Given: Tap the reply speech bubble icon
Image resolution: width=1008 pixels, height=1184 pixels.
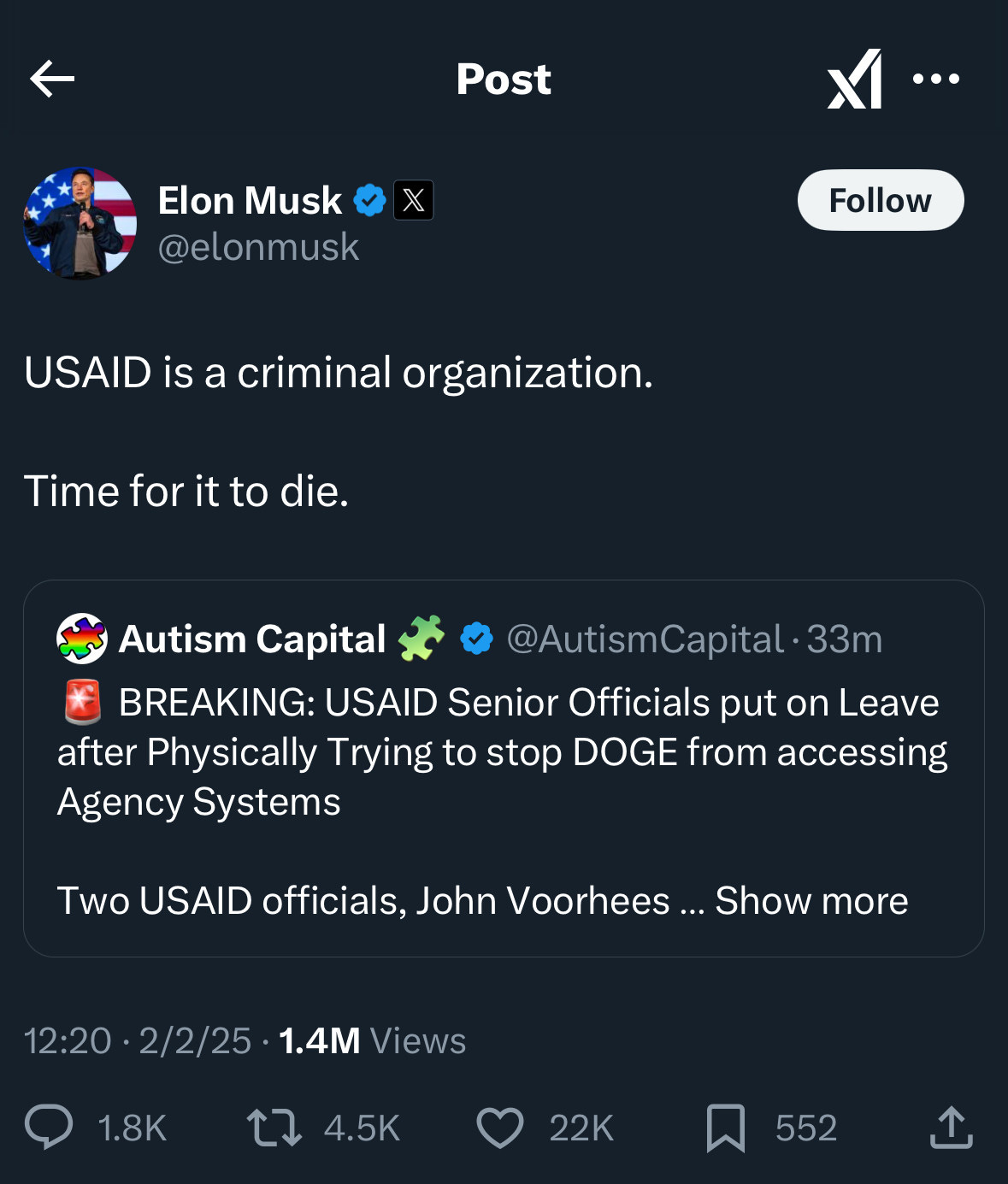Looking at the screenshot, I should (x=49, y=1127).
